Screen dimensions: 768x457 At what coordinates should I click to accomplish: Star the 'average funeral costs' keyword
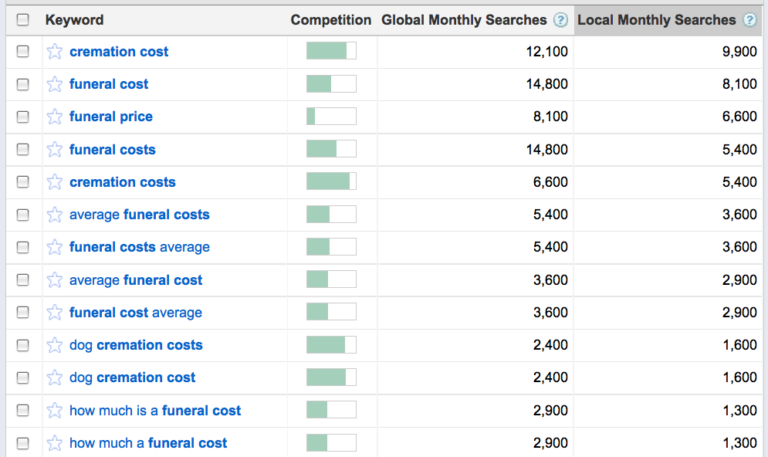point(54,215)
